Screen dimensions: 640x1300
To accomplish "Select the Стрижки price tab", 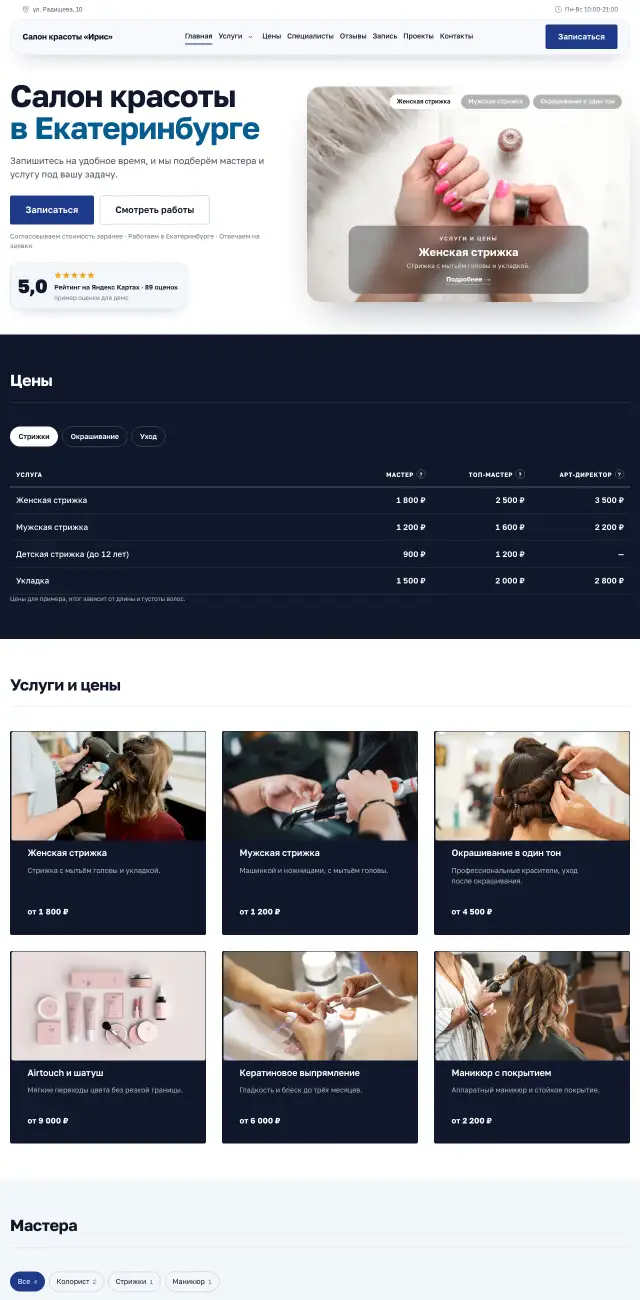I will tap(34, 436).
